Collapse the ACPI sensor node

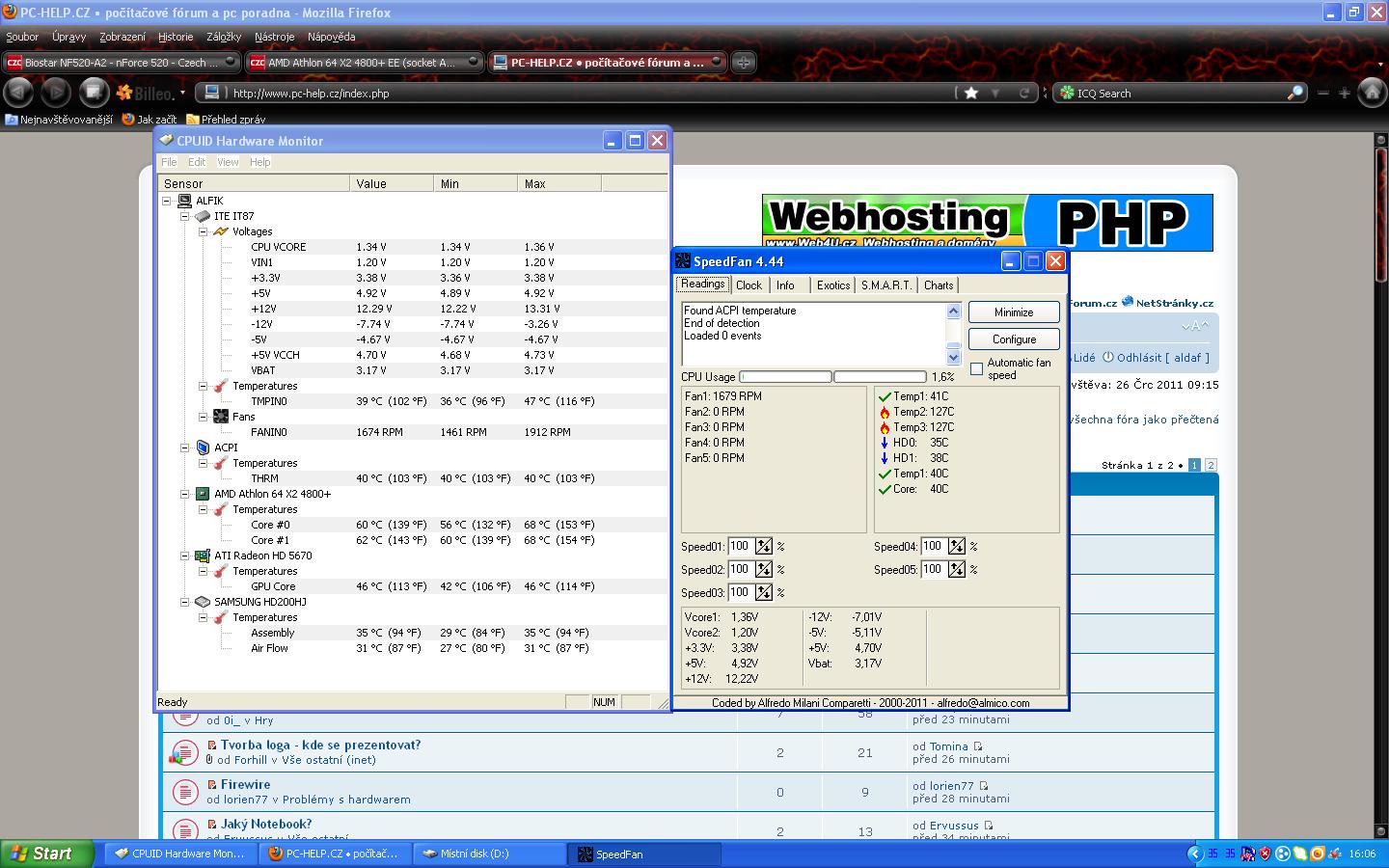click(x=185, y=448)
